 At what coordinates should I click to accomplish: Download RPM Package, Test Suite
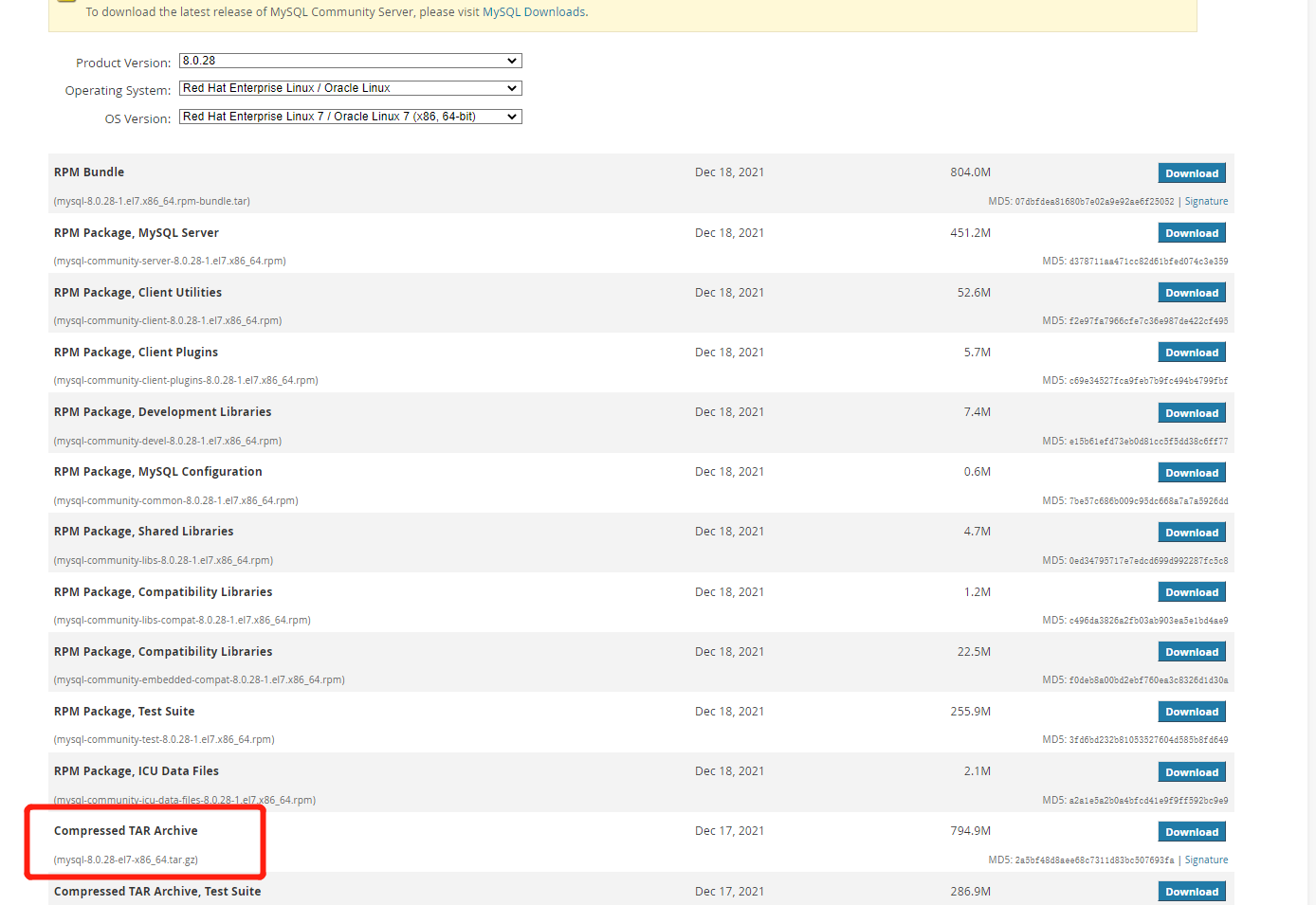pyautogui.click(x=1192, y=712)
